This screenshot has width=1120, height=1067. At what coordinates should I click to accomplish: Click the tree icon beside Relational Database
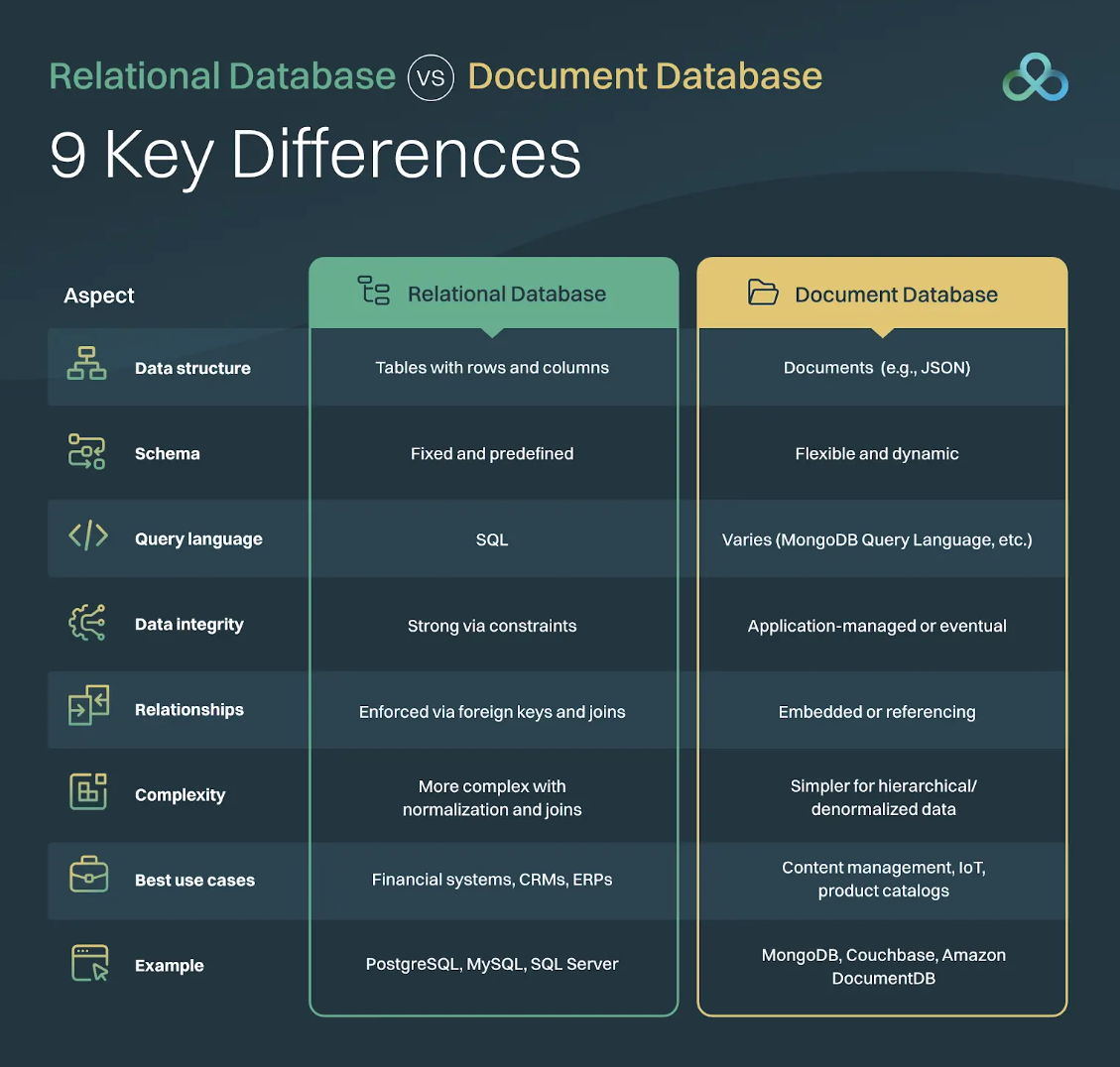(374, 291)
